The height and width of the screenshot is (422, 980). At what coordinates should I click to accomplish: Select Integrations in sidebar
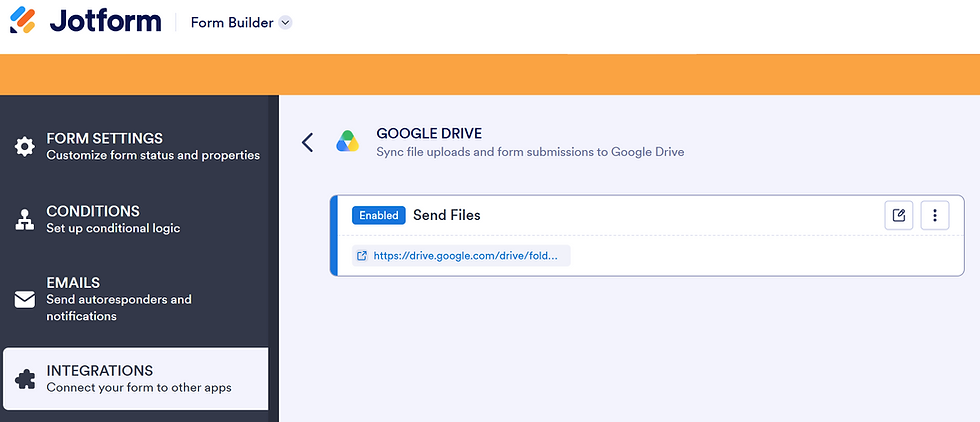[136, 379]
